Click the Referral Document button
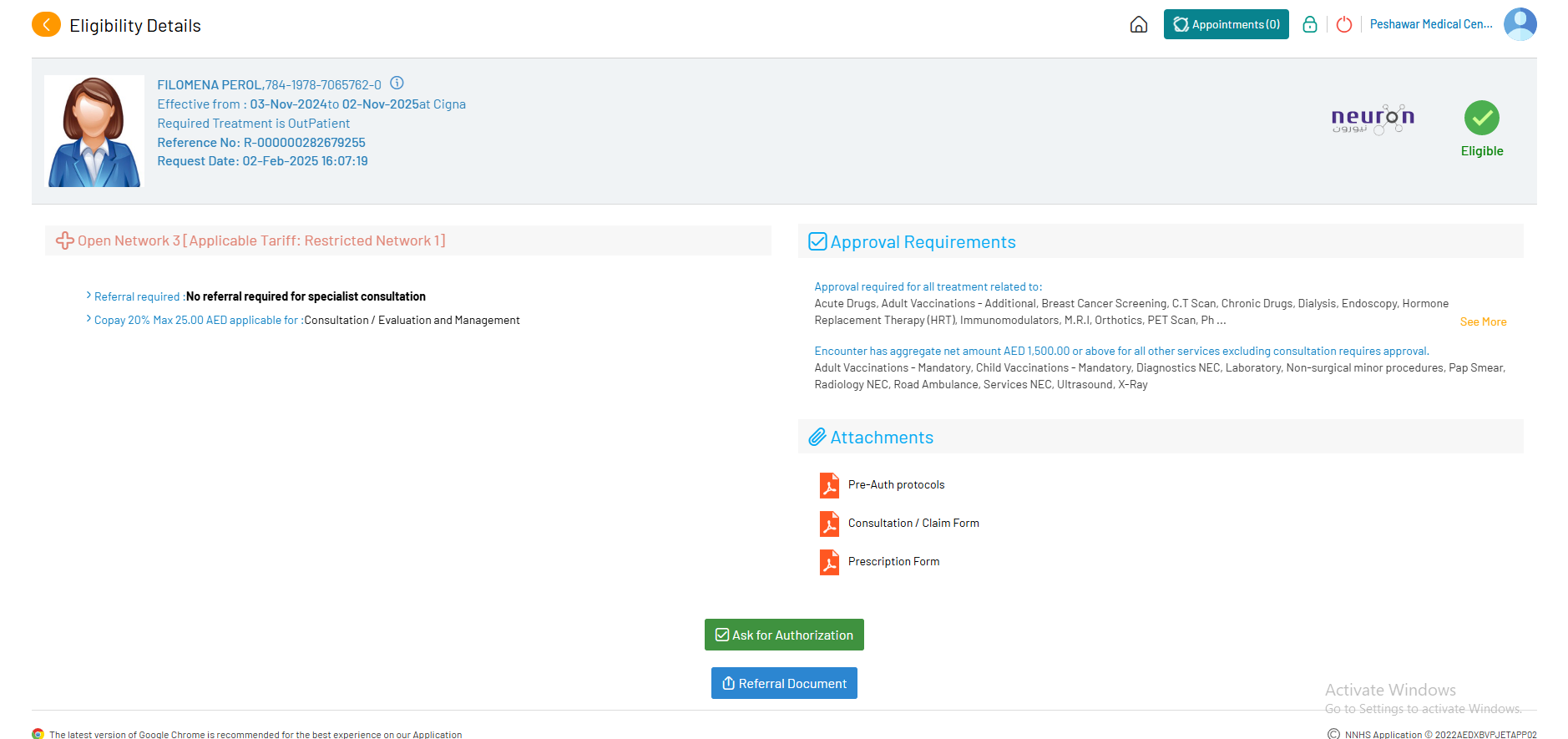This screenshot has height=739, width=1568. tap(784, 683)
